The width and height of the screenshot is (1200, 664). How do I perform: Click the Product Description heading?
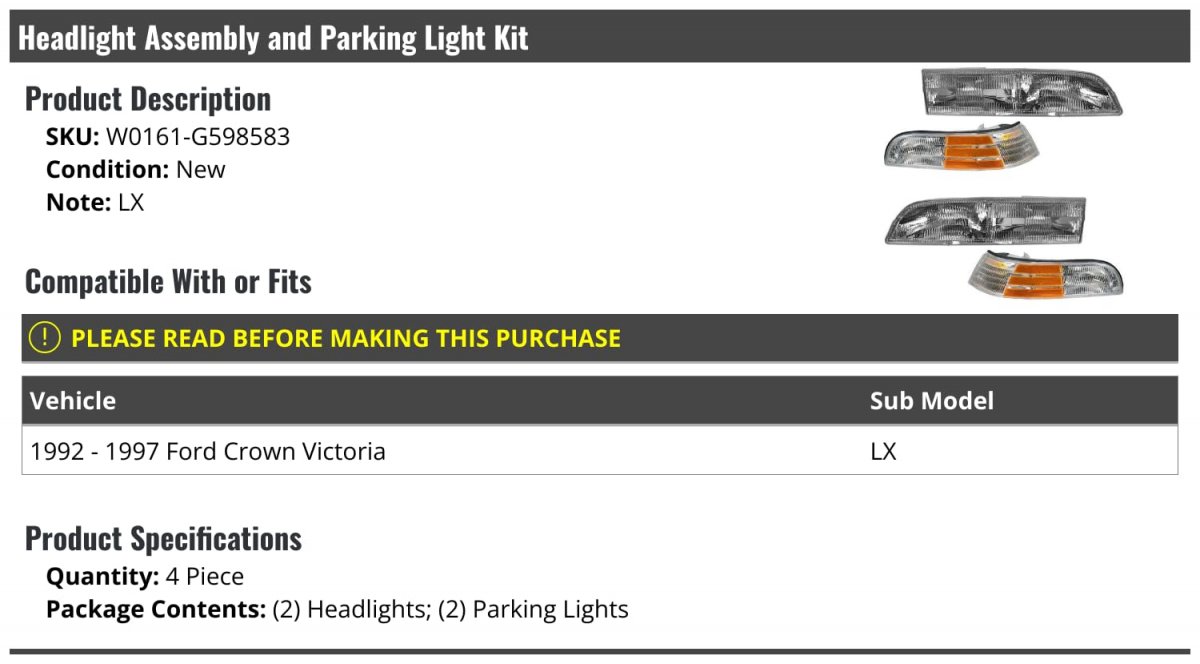click(x=148, y=99)
